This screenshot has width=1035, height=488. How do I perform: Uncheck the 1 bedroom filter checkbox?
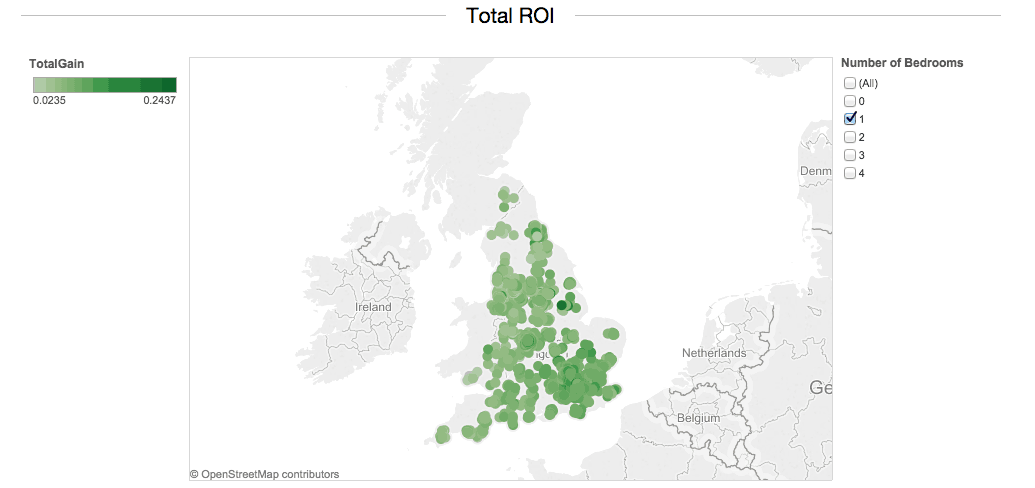[x=850, y=118]
